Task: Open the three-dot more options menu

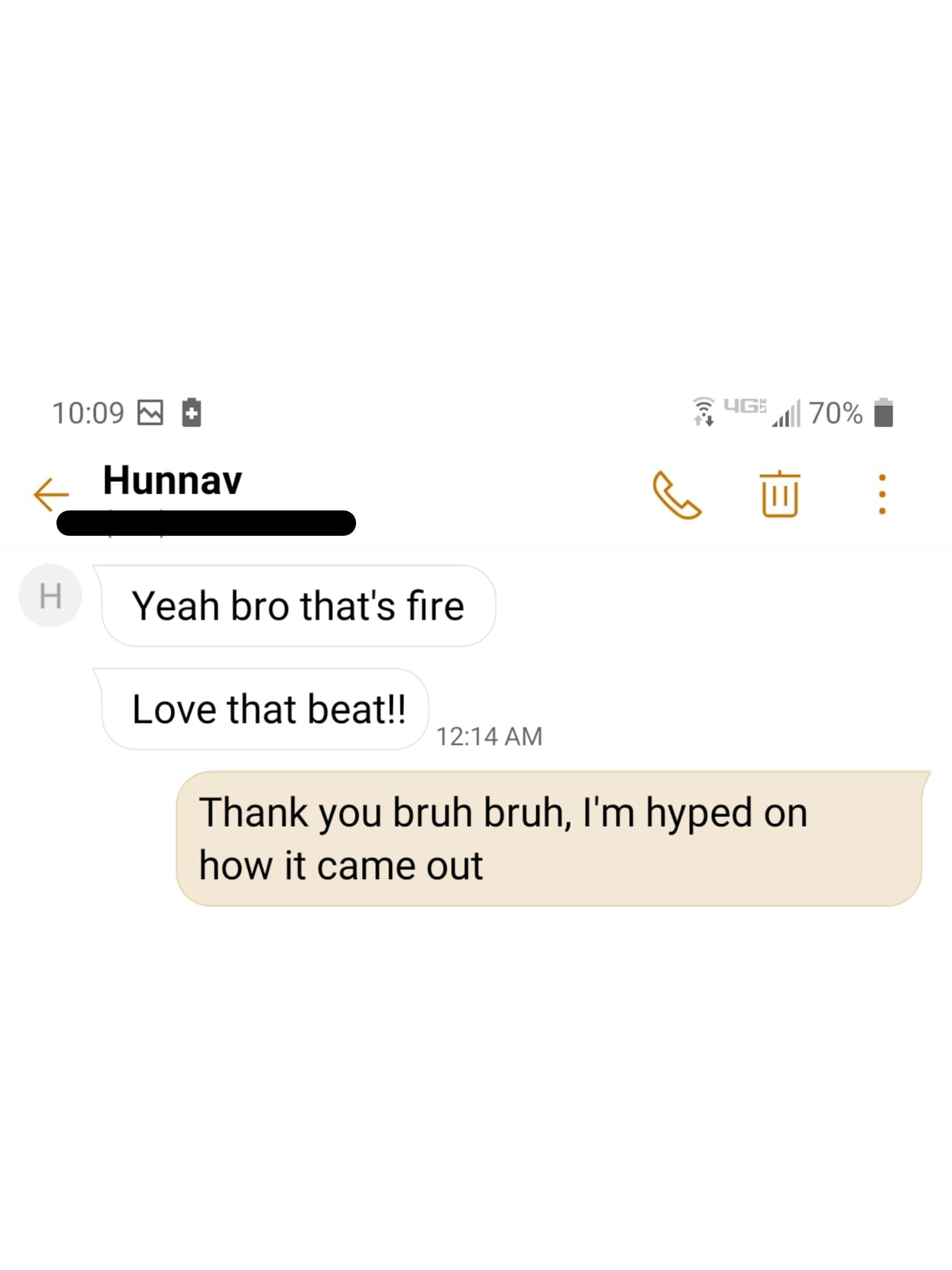Action: coord(882,494)
